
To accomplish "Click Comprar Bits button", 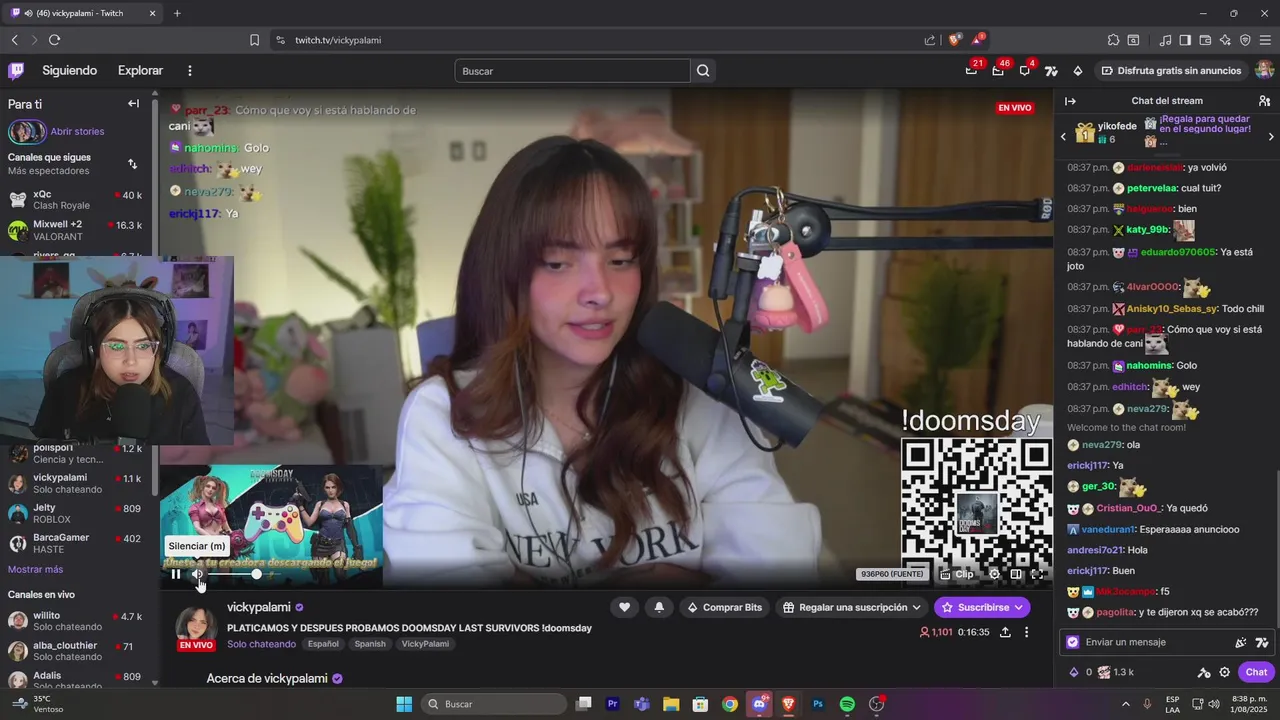I will 724,607.
